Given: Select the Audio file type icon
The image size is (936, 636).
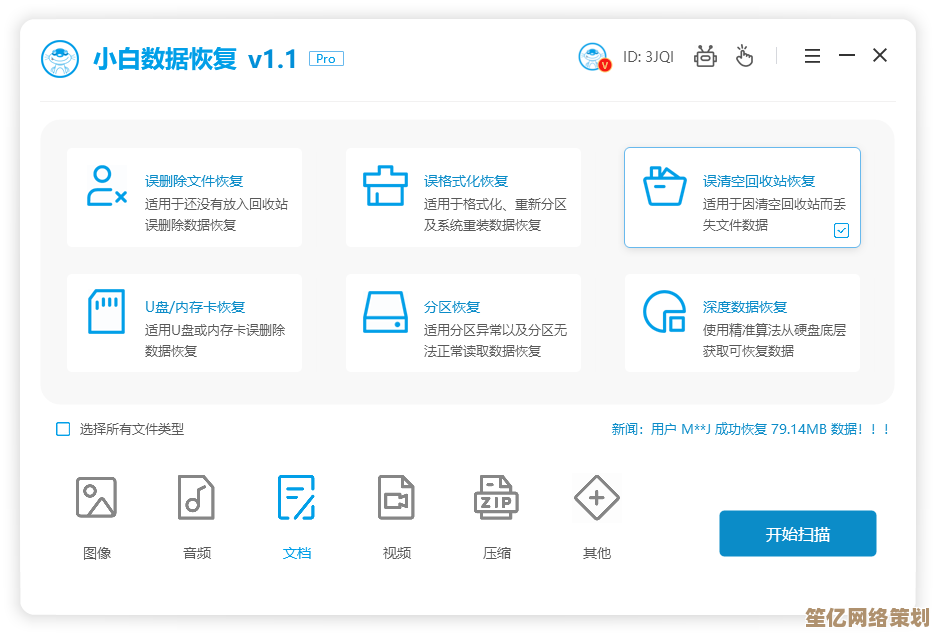Looking at the screenshot, I should [197, 498].
